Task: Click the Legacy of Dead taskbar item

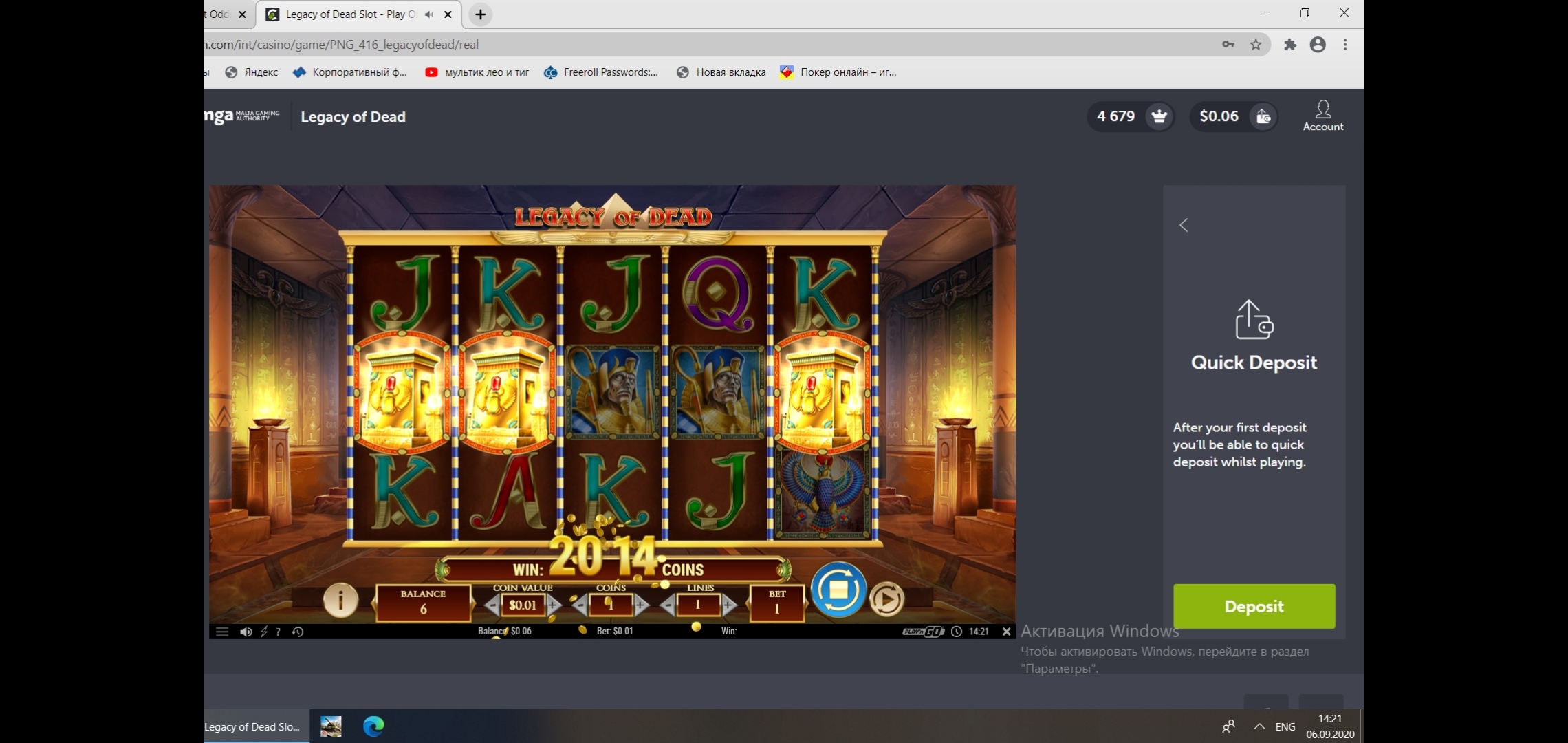Action: tap(256, 726)
